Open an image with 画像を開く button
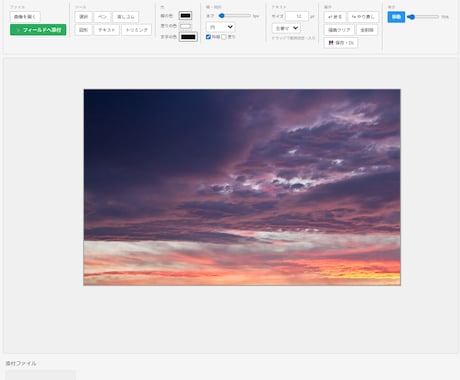Viewport: 460px width, 380px height. click(25, 17)
